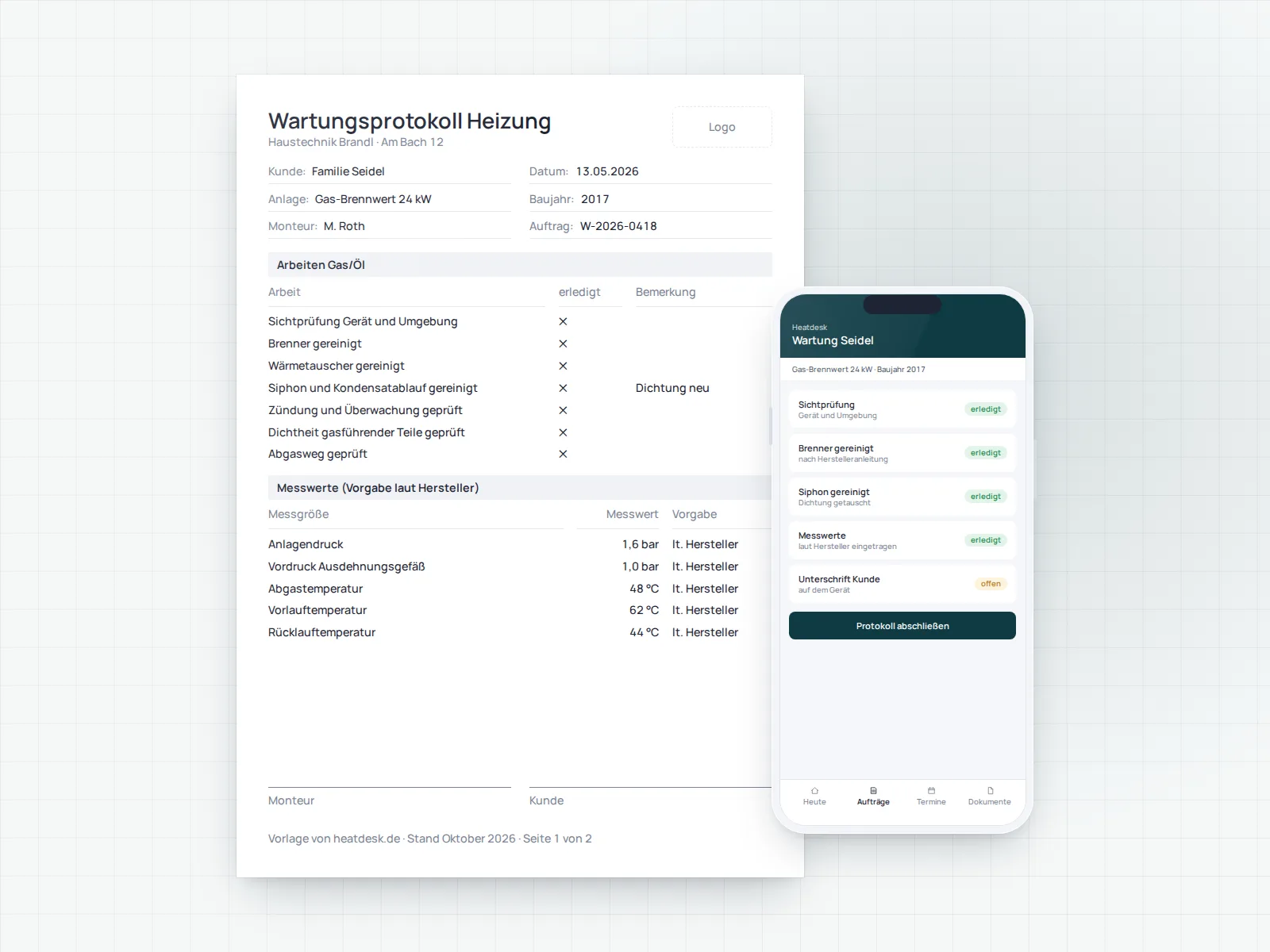Click the Kunde field Familie Seidel
The width and height of the screenshot is (1270, 952).
coord(389,171)
